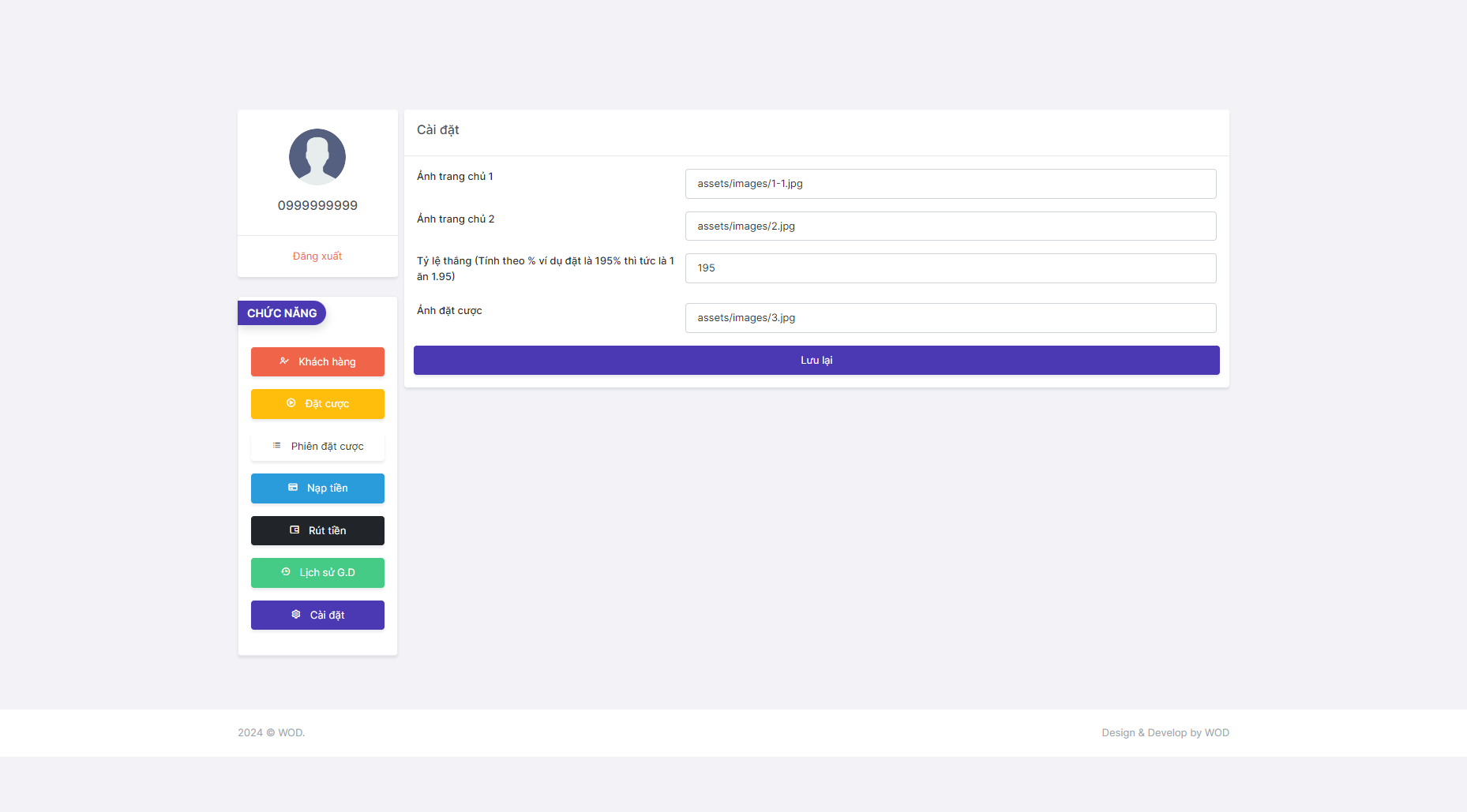Click the 0999999999 username text
1467x812 pixels.
317,205
